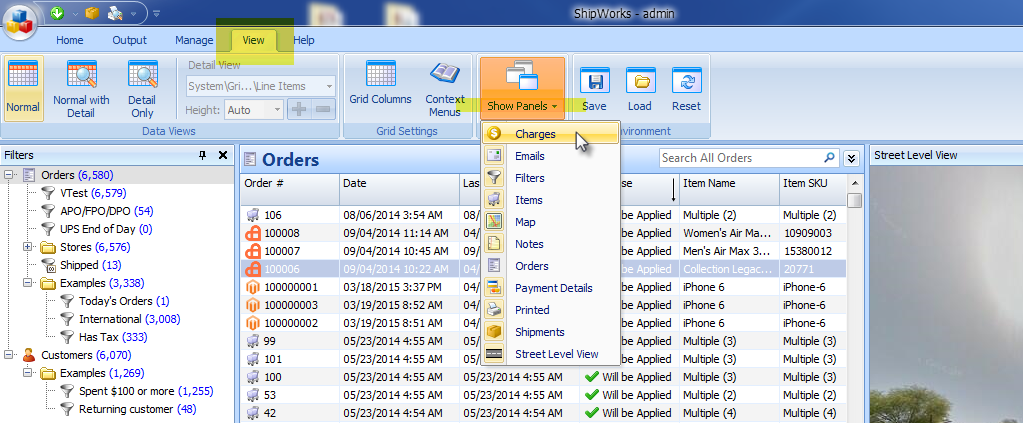The height and width of the screenshot is (423, 1023).
Task: Collapse the Customers tree node
Action: click(x=10, y=355)
